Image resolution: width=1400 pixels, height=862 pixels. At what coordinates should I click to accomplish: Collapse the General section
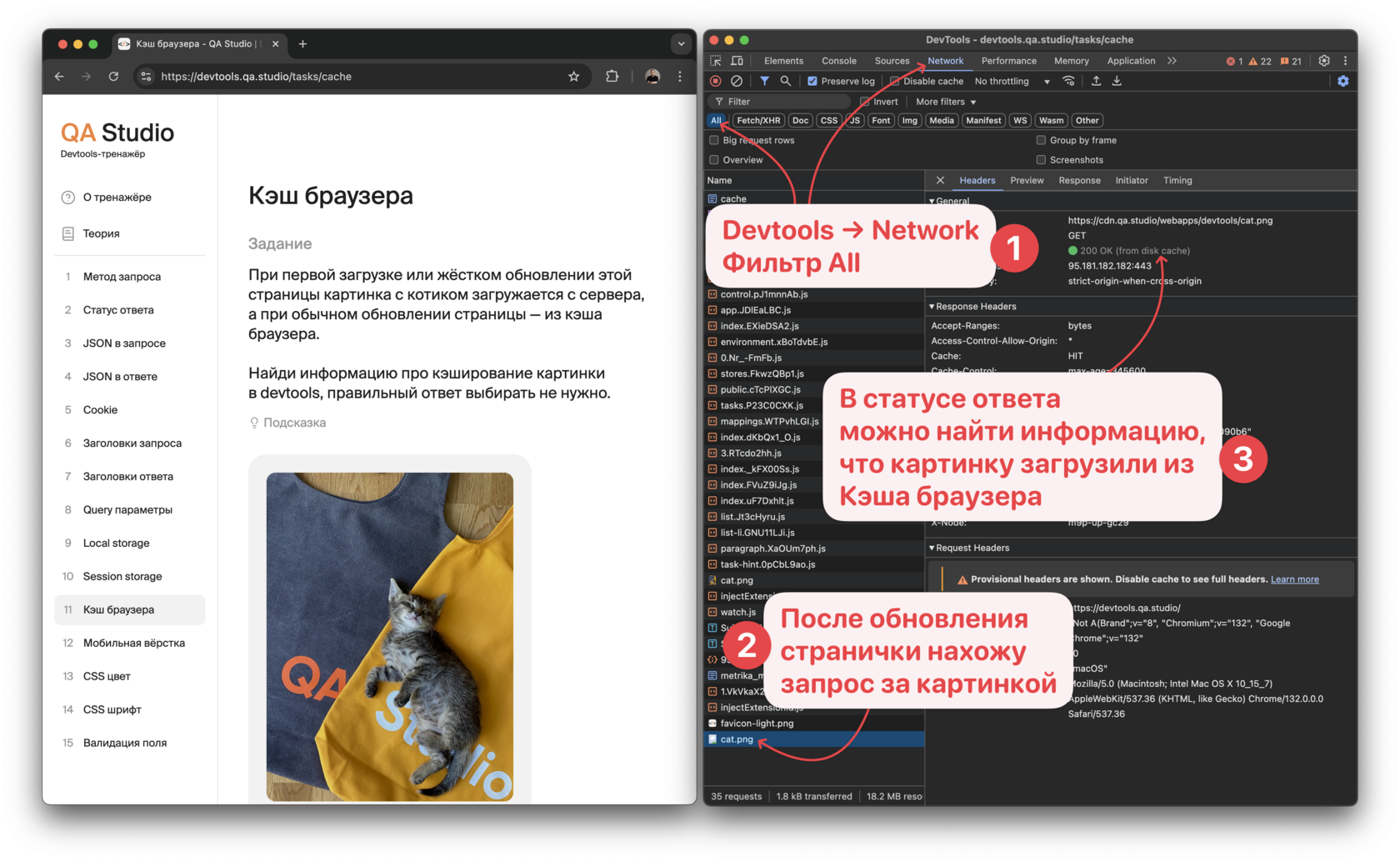950,201
